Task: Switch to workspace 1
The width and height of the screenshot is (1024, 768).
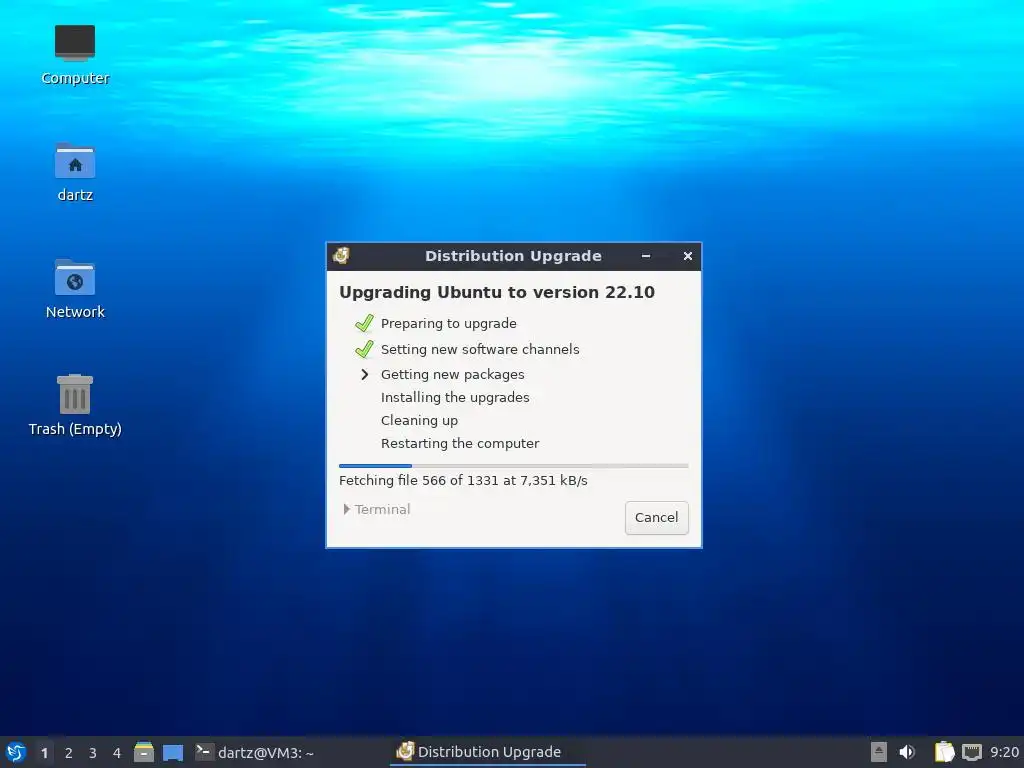Action: click(x=44, y=753)
